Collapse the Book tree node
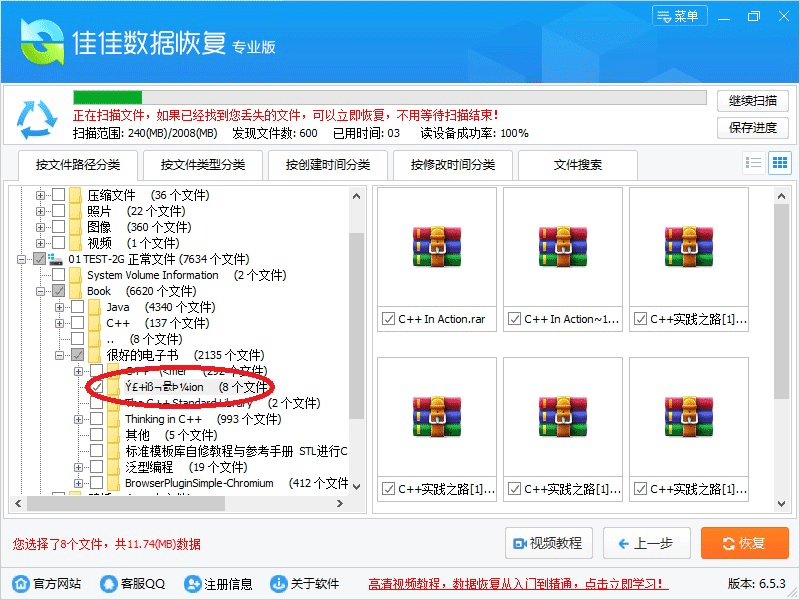This screenshot has height=600, width=800. coord(40,291)
